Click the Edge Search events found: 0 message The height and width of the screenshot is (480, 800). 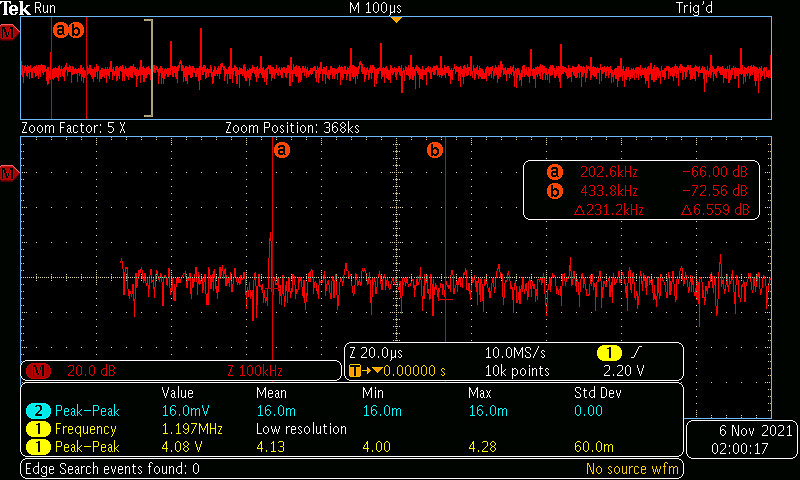click(x=112, y=468)
